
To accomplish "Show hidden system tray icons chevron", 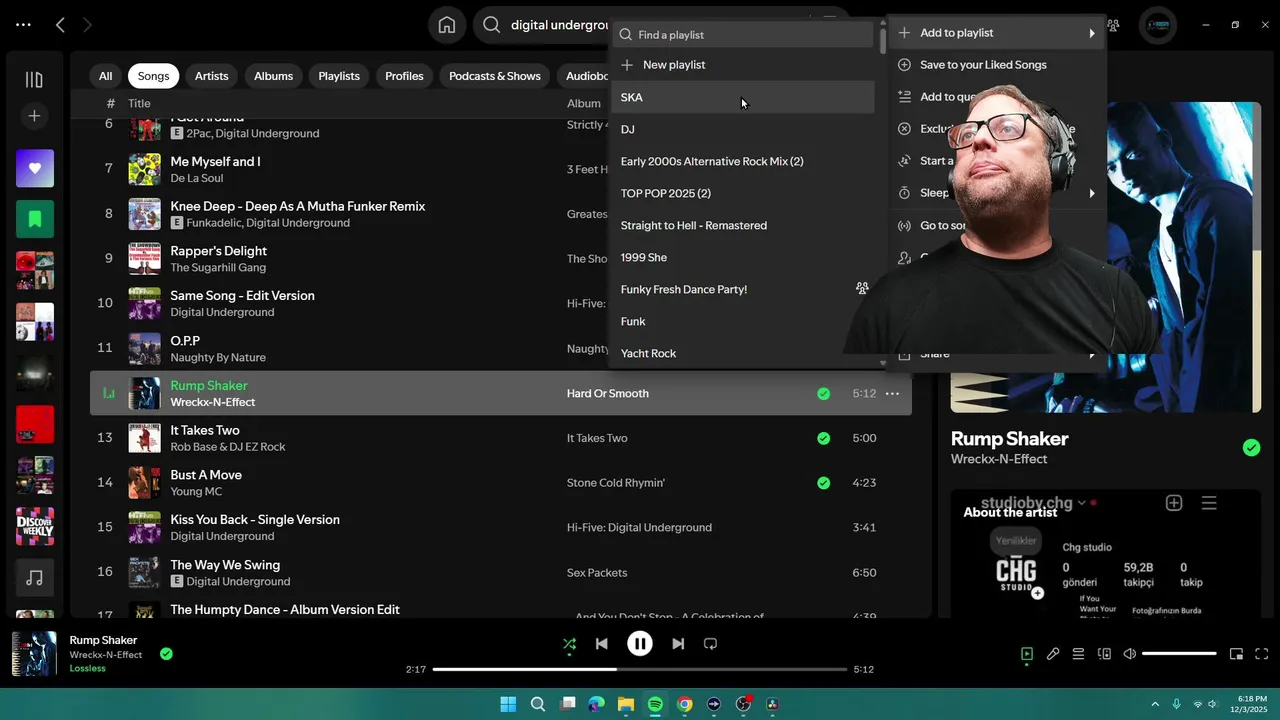I will pyautogui.click(x=1155, y=704).
